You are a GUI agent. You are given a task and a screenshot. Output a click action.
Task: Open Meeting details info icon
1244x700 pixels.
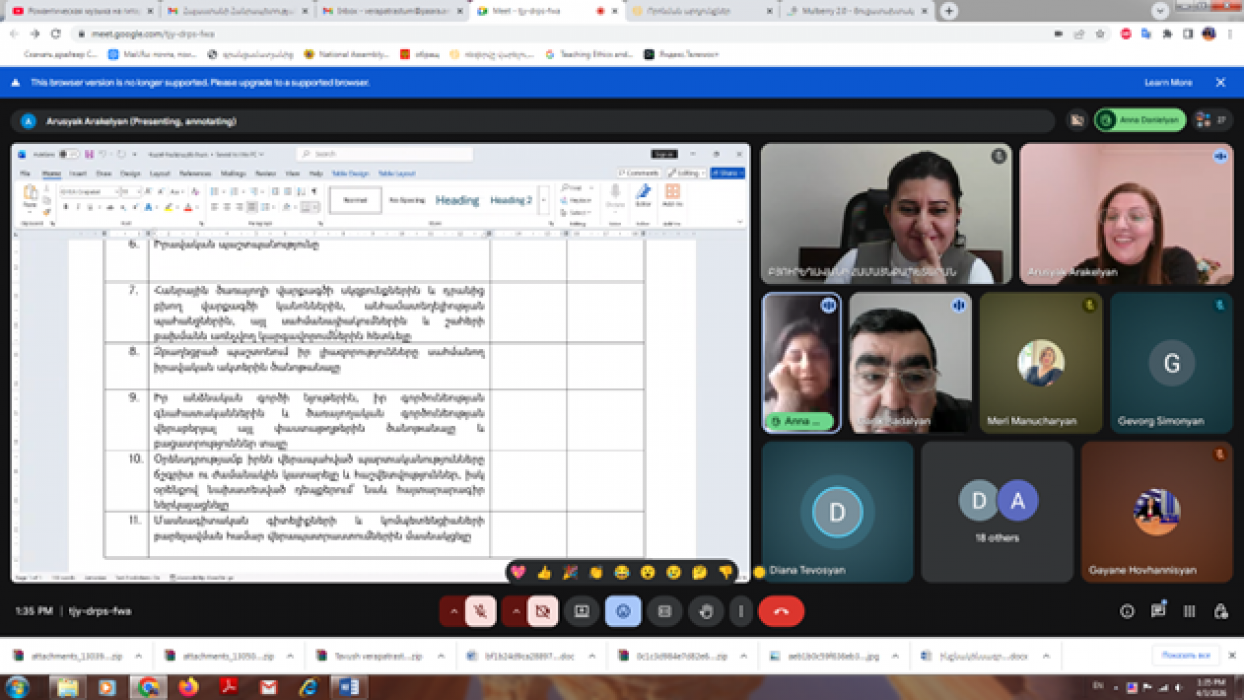1127,611
